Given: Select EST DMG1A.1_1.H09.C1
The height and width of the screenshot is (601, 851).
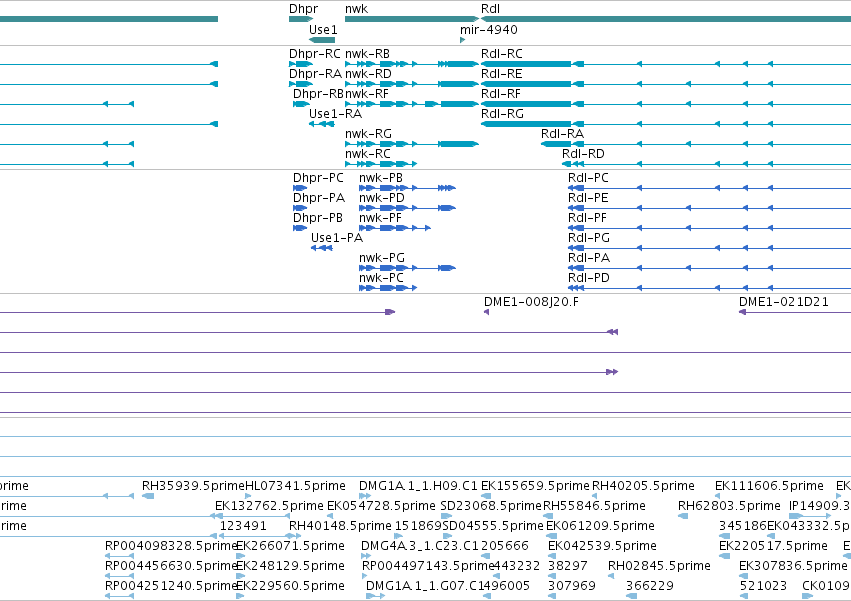Looking at the screenshot, I should click(x=418, y=486).
